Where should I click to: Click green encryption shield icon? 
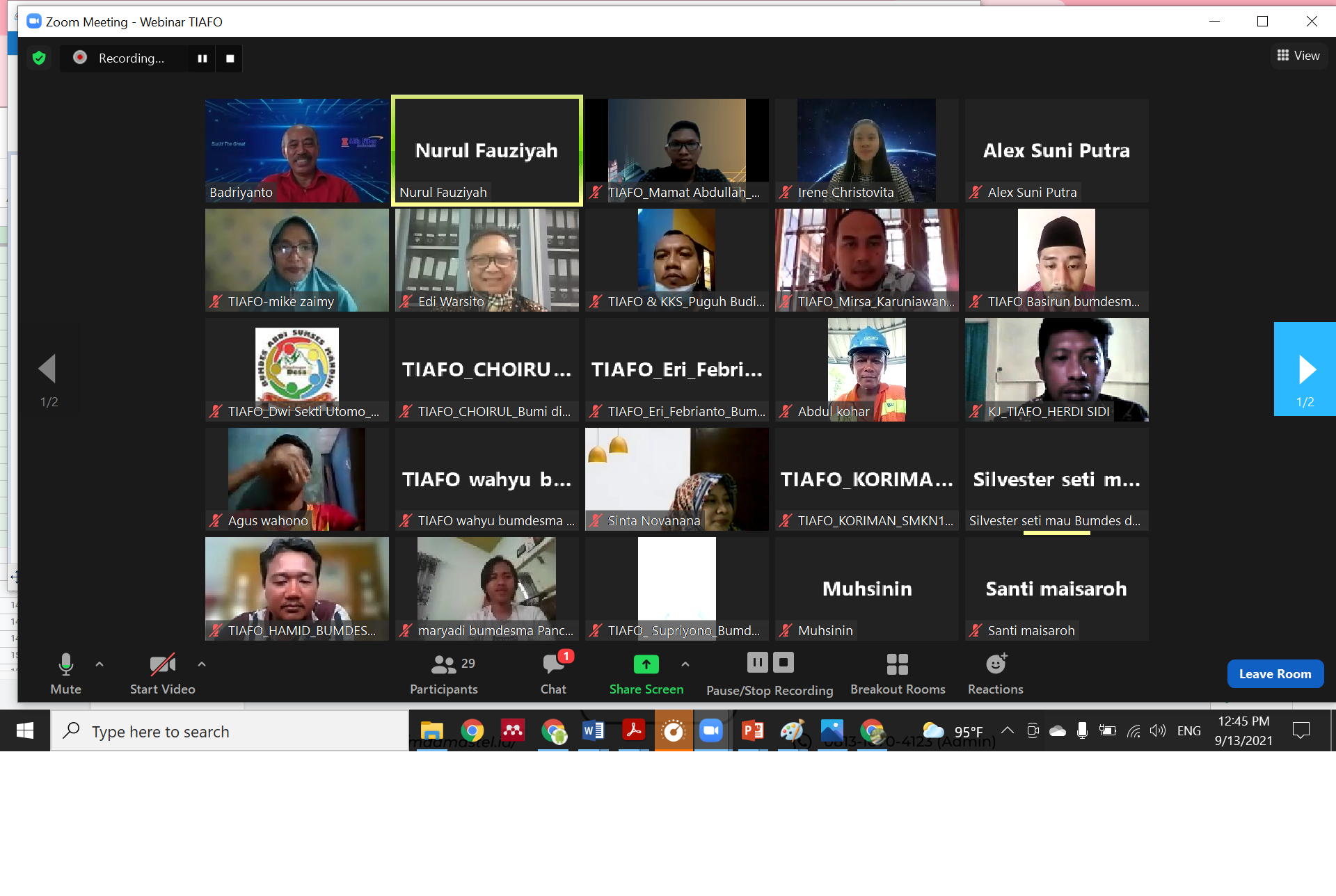39,58
